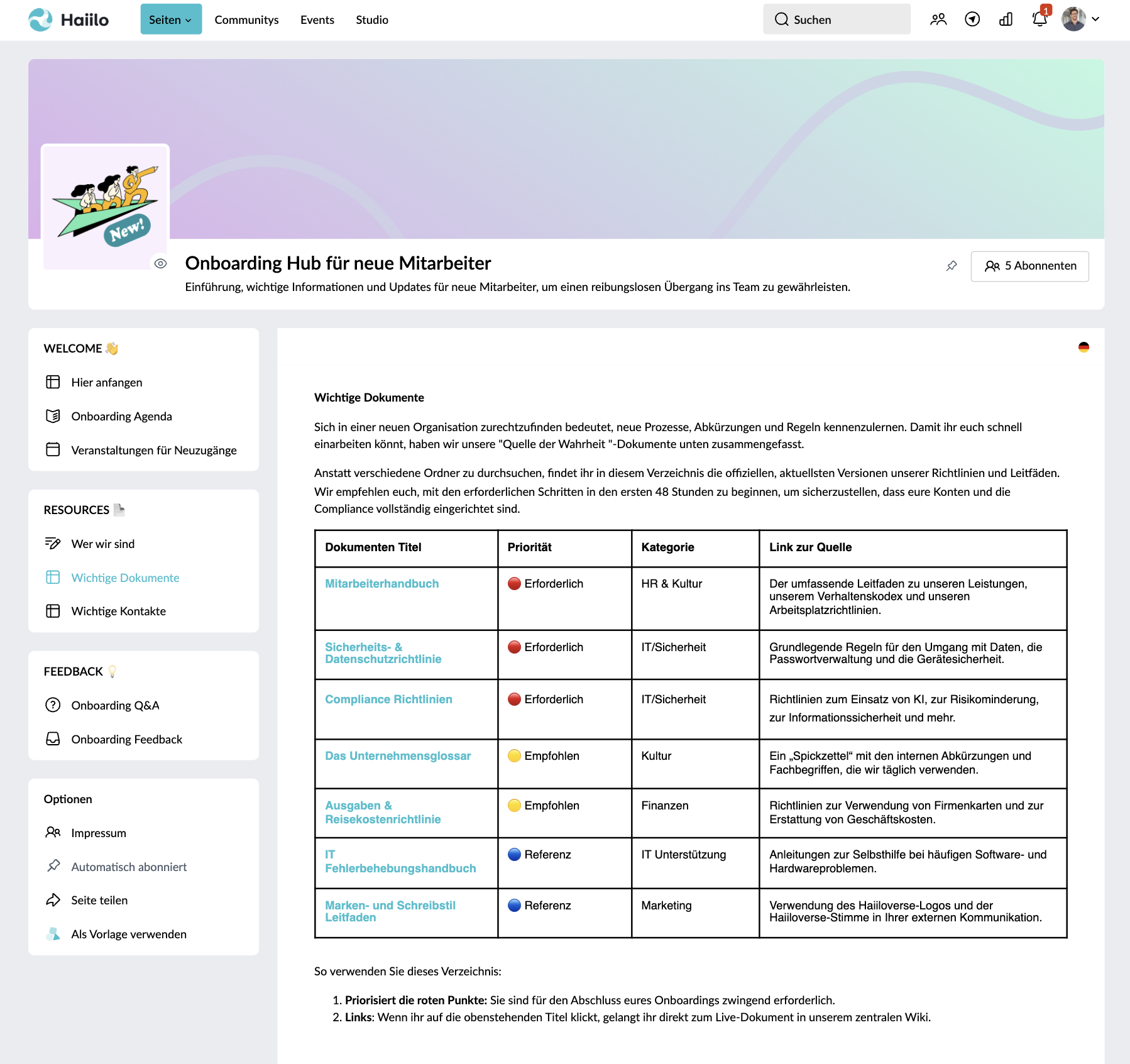Open the people directory icon in header
The width and height of the screenshot is (1130, 1064).
click(x=938, y=19)
